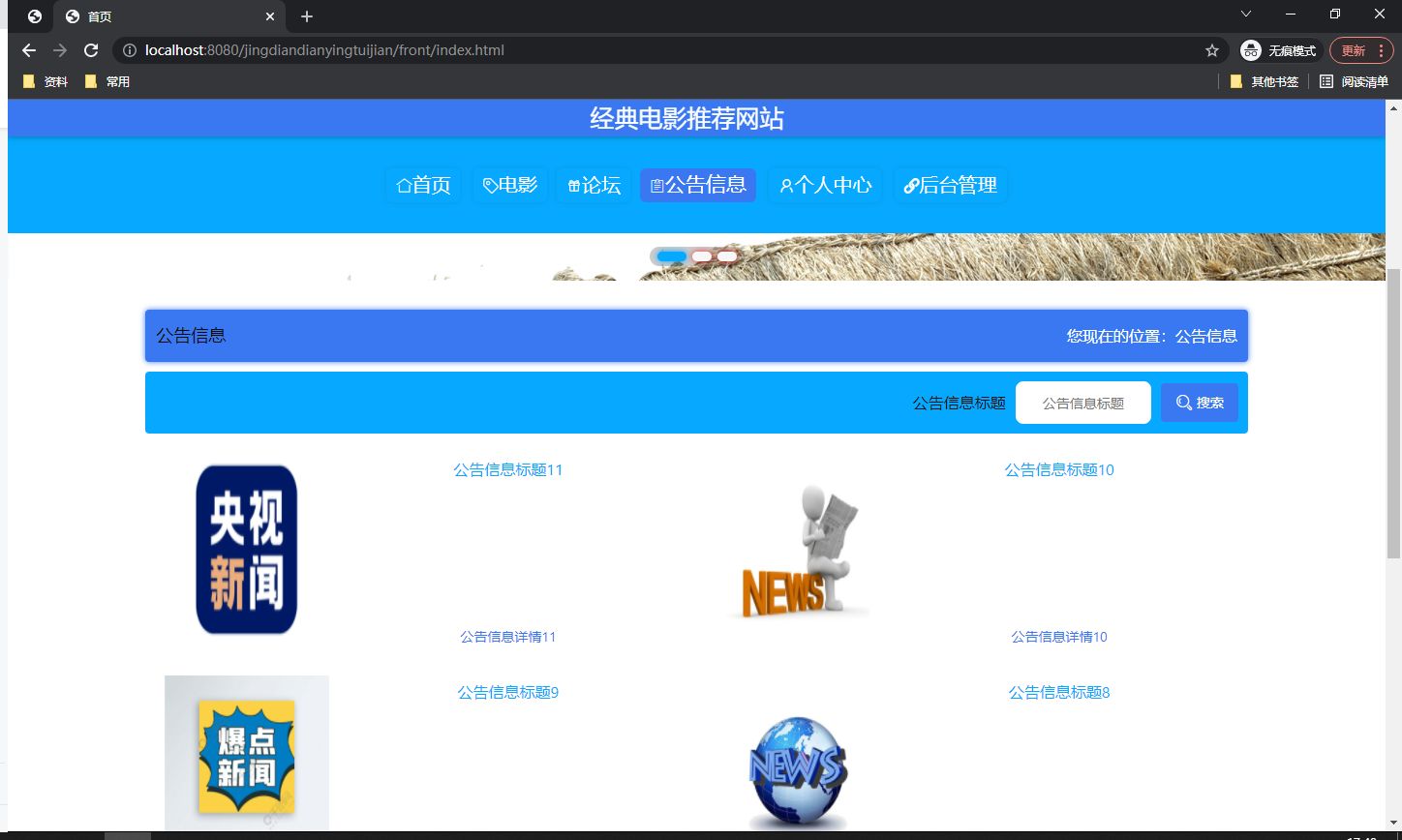Click the magnifier icon in the 搜索 button
Viewport: 1402px width, 840px height.
1182,402
